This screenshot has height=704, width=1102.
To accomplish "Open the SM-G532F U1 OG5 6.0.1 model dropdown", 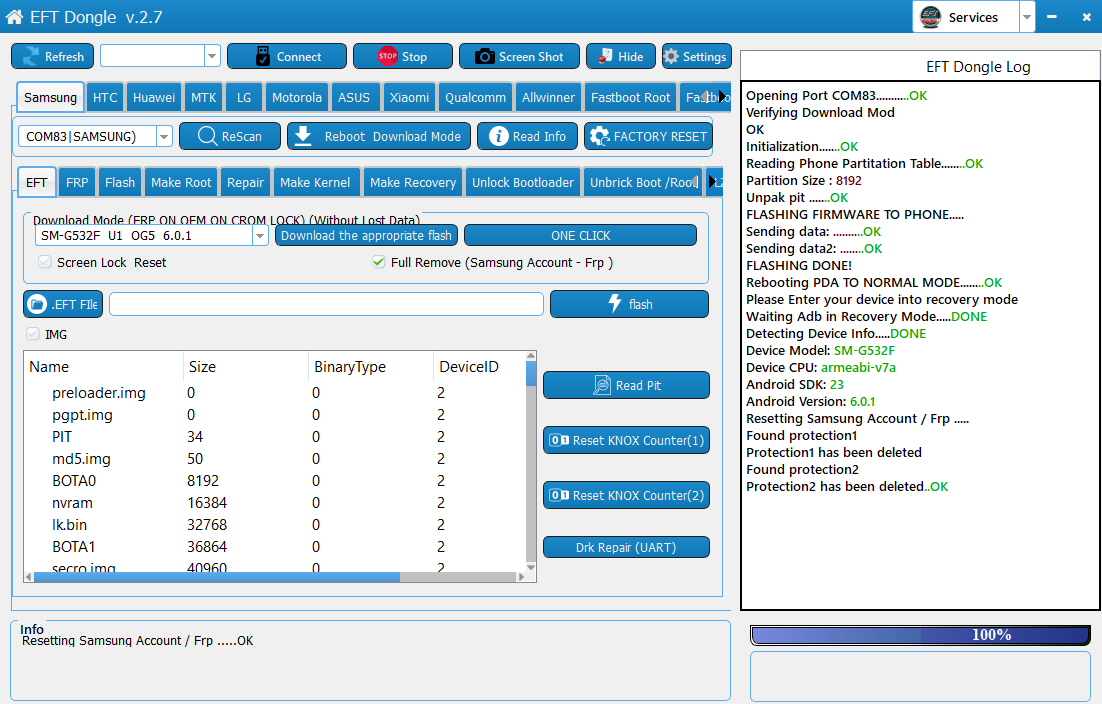I will pos(260,235).
